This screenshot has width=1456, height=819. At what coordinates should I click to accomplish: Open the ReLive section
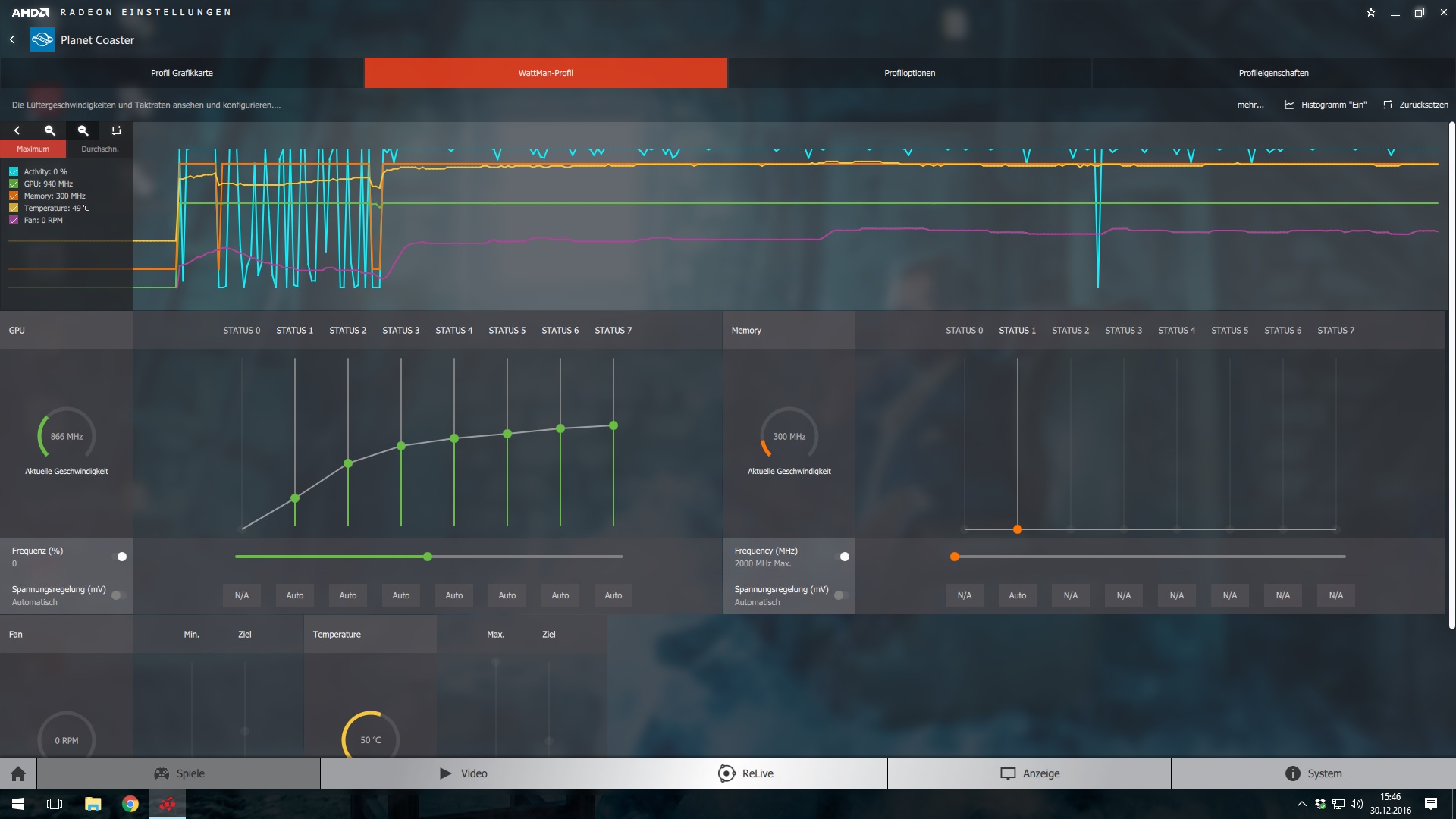point(745,773)
